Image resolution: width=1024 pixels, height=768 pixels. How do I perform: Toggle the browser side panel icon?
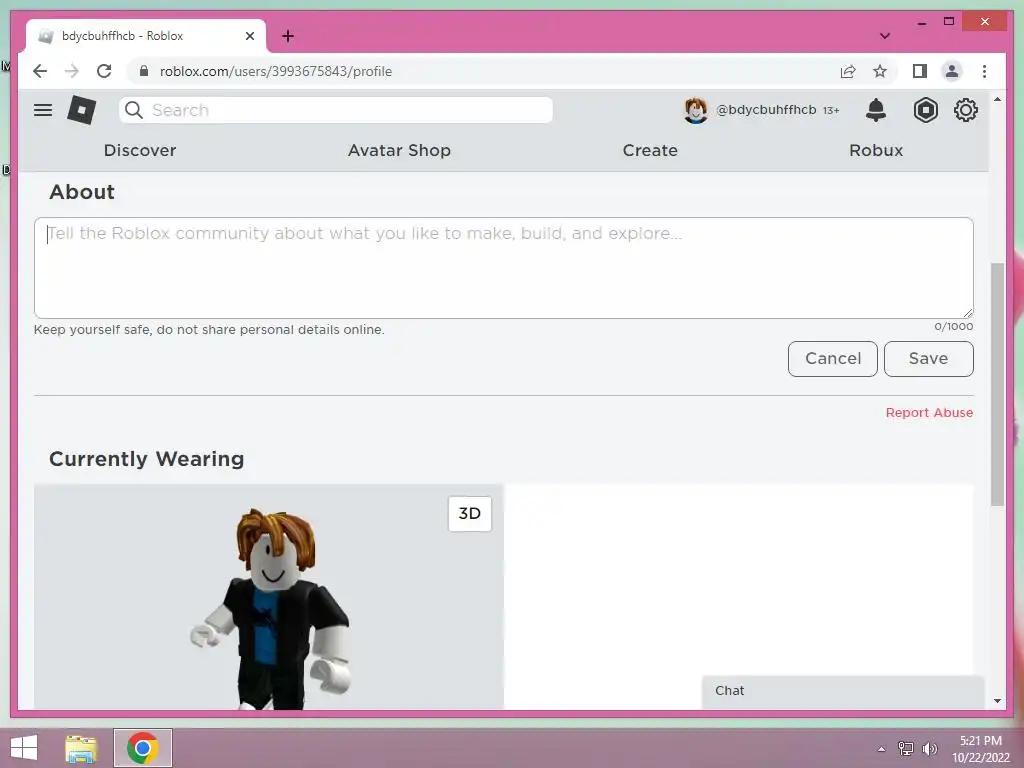[920, 71]
